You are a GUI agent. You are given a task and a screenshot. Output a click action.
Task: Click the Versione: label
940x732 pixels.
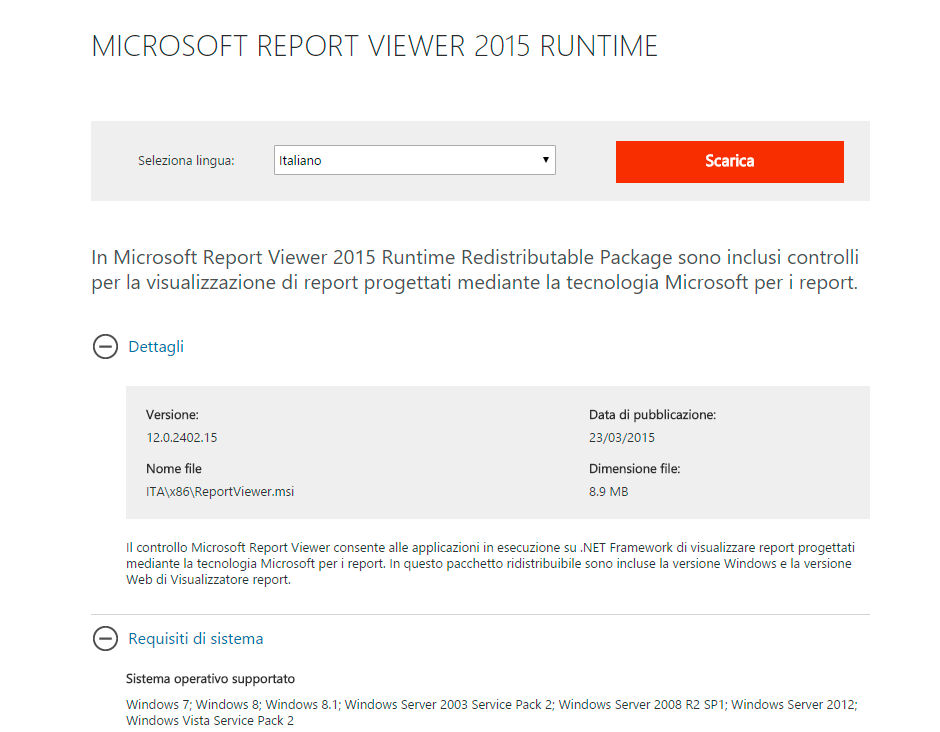click(172, 415)
